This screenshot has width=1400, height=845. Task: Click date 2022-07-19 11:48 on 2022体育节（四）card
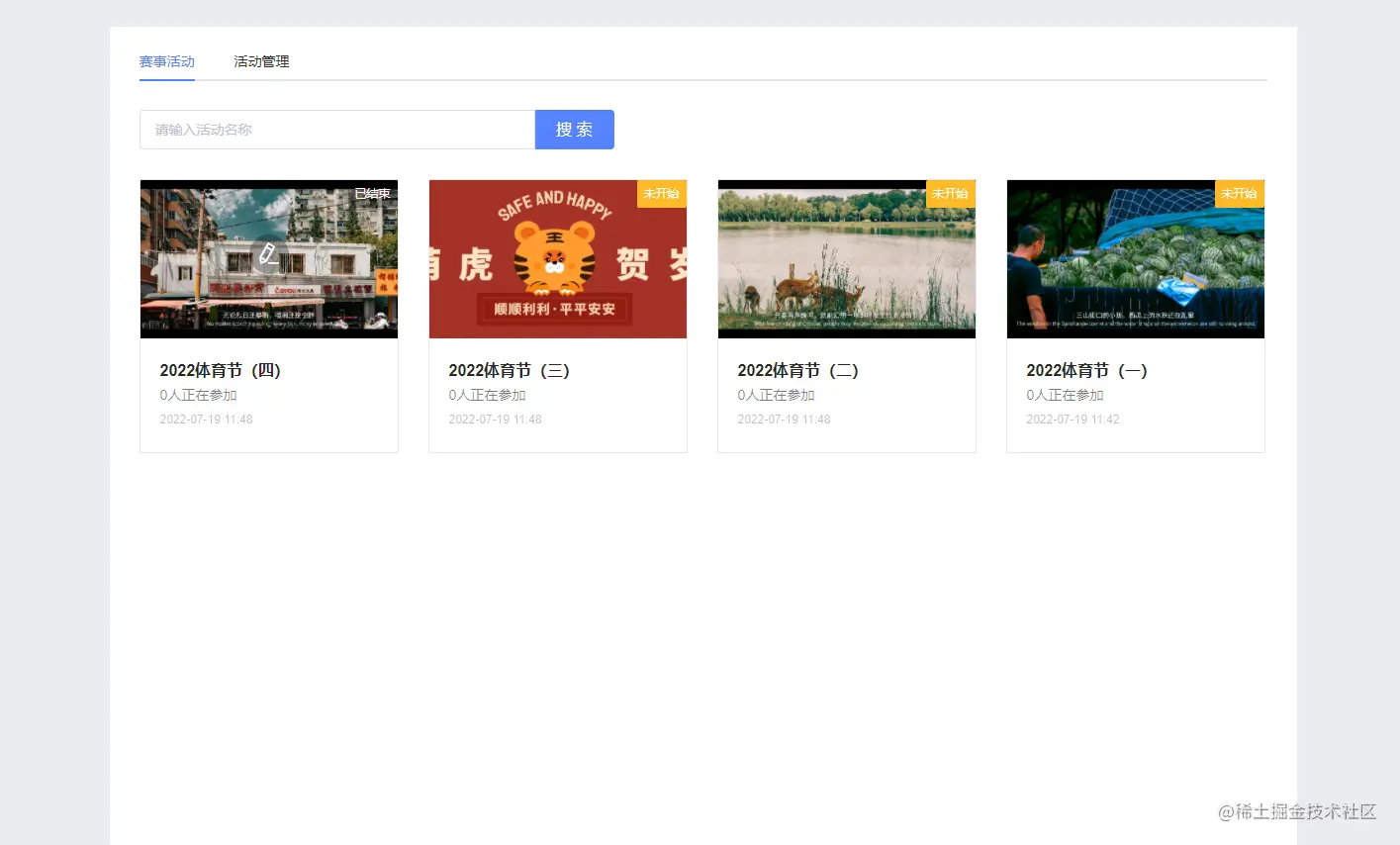pyautogui.click(x=206, y=420)
